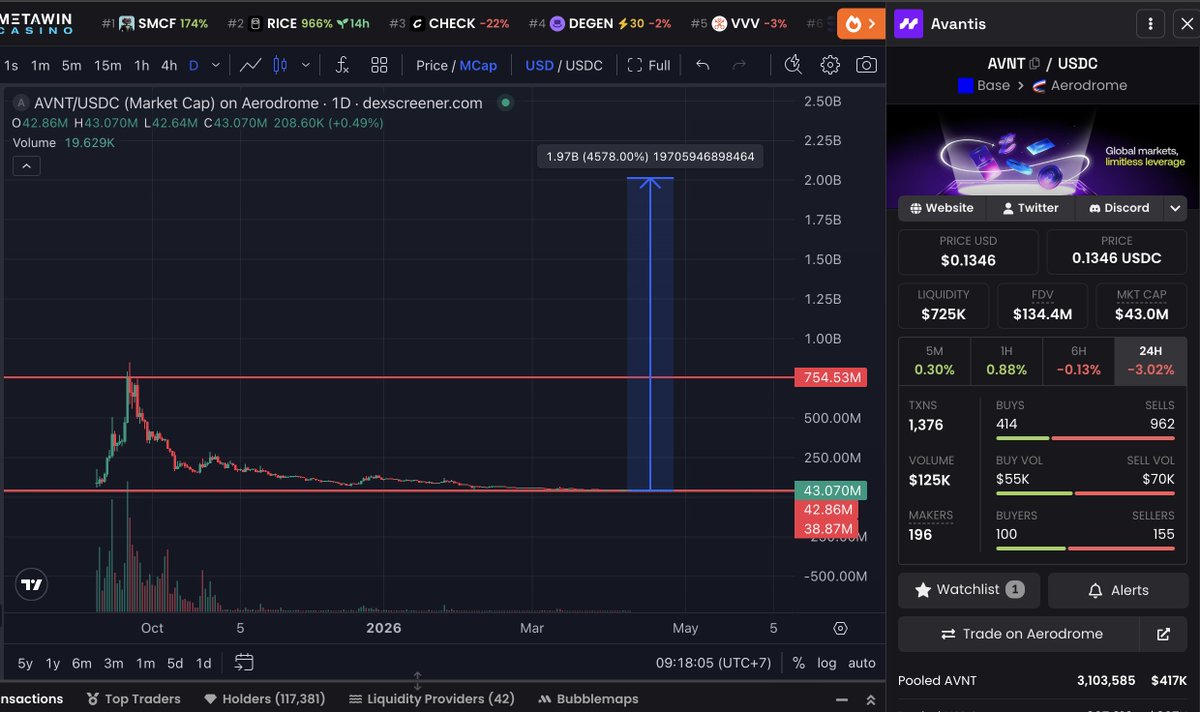Screen dimensions: 1200x712
Task: Open chart settings gear icon
Action: point(830,65)
